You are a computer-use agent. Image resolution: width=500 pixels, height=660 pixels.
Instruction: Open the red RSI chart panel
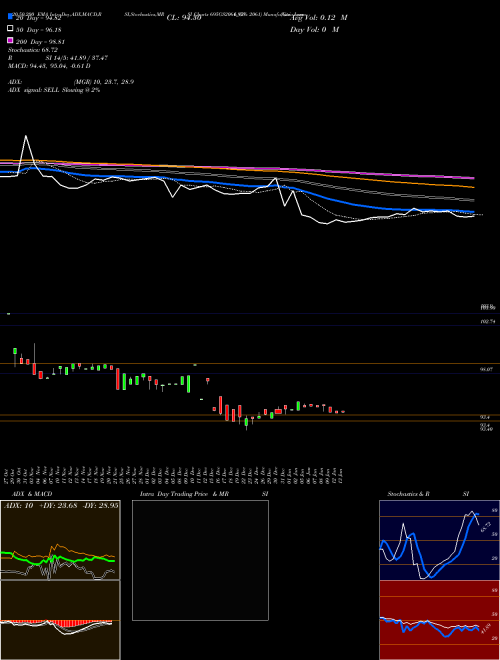click(x=439, y=620)
